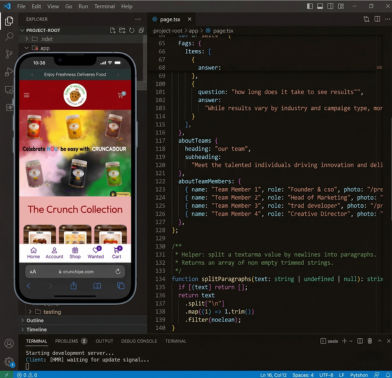This screenshot has width=392, height=378.
Task: Click line 134 splitParagraphs function name
Action: tap(226, 279)
